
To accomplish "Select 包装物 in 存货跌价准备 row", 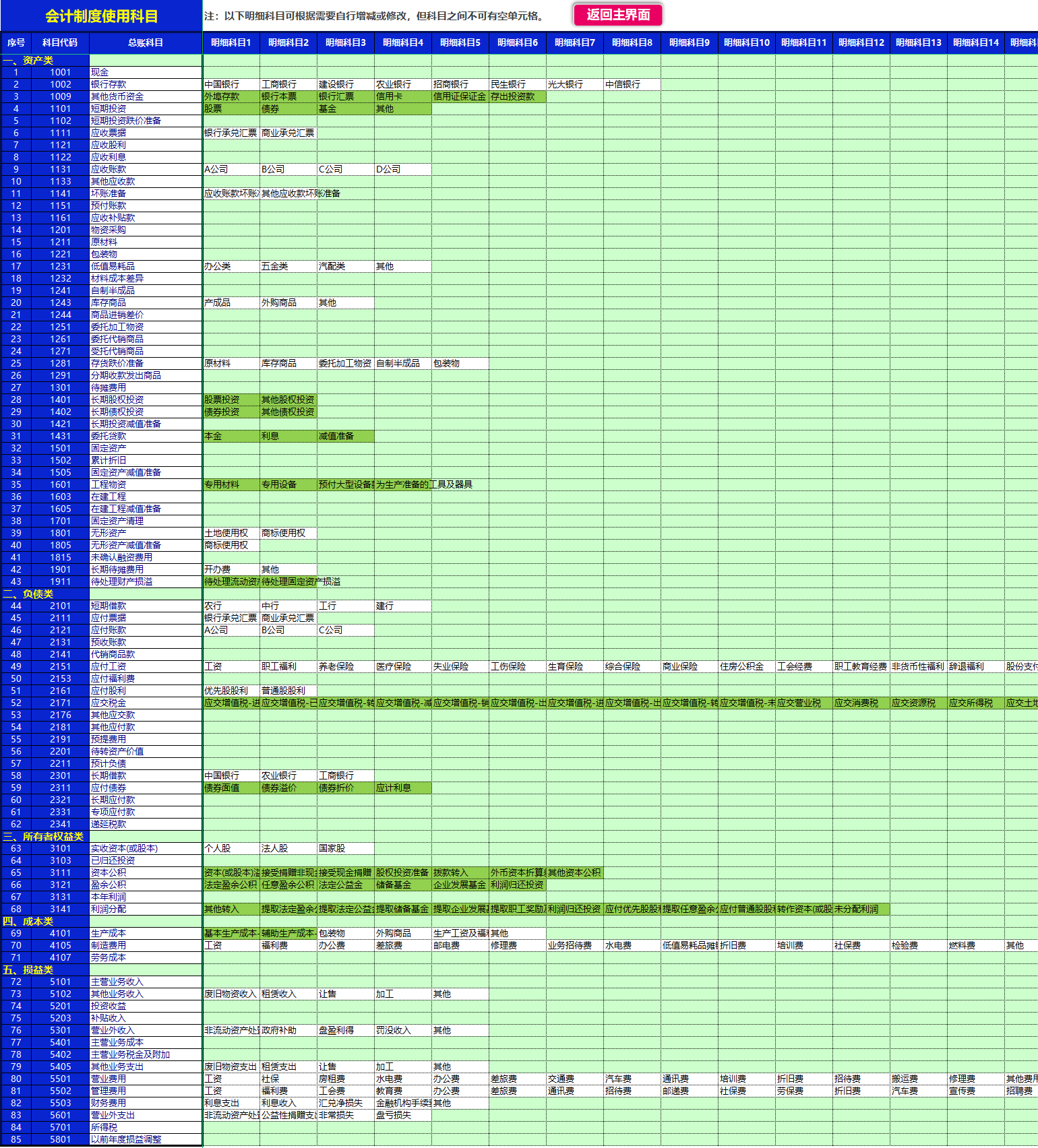I will pyautogui.click(x=460, y=363).
